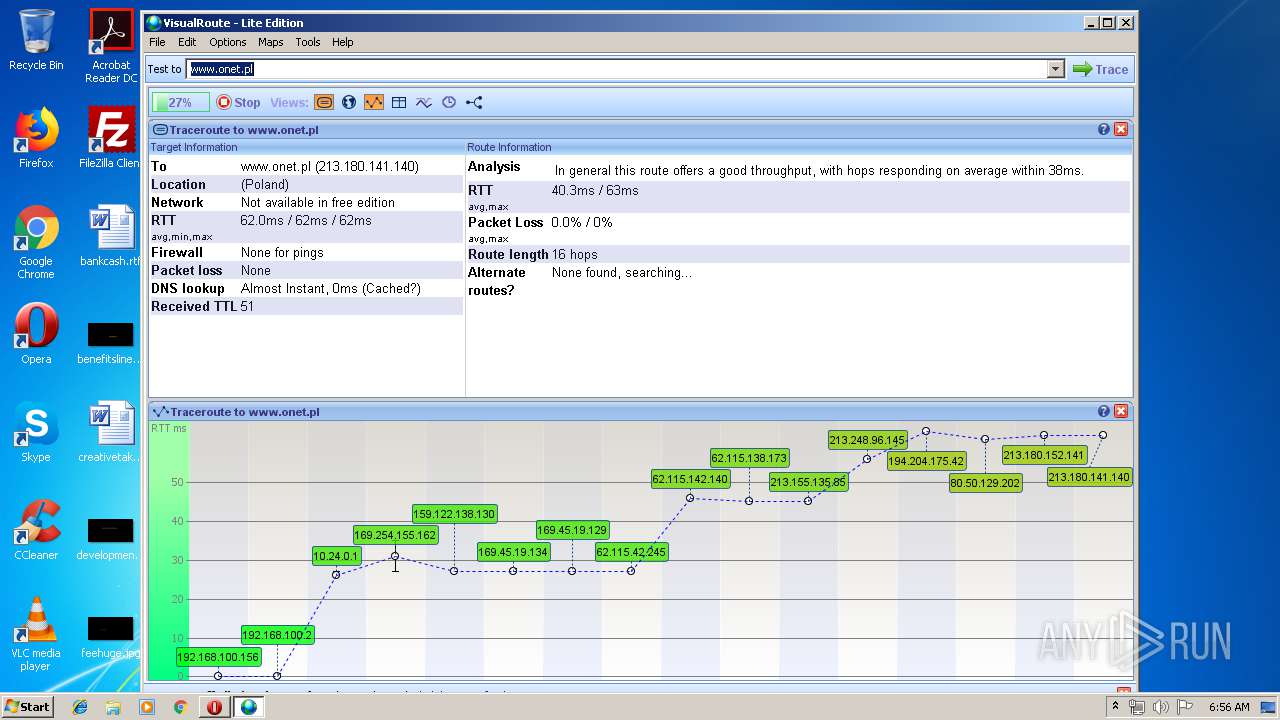
Task: Select hop label 194.204.175.42
Action: point(926,461)
